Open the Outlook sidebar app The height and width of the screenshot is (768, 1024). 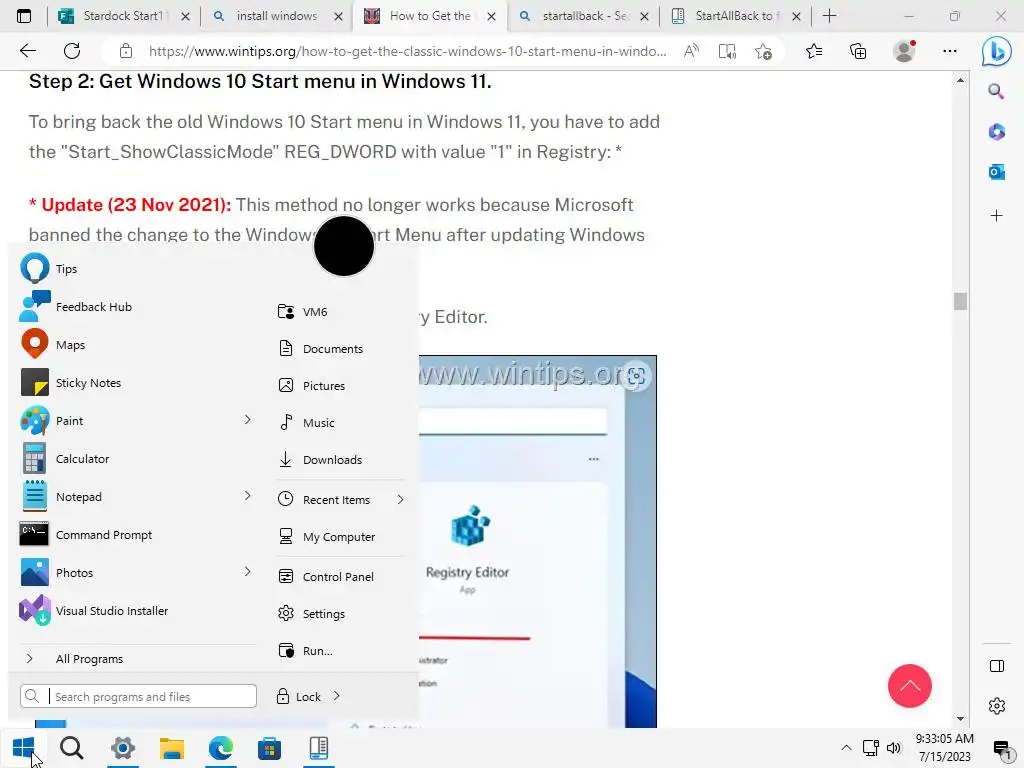(x=997, y=172)
